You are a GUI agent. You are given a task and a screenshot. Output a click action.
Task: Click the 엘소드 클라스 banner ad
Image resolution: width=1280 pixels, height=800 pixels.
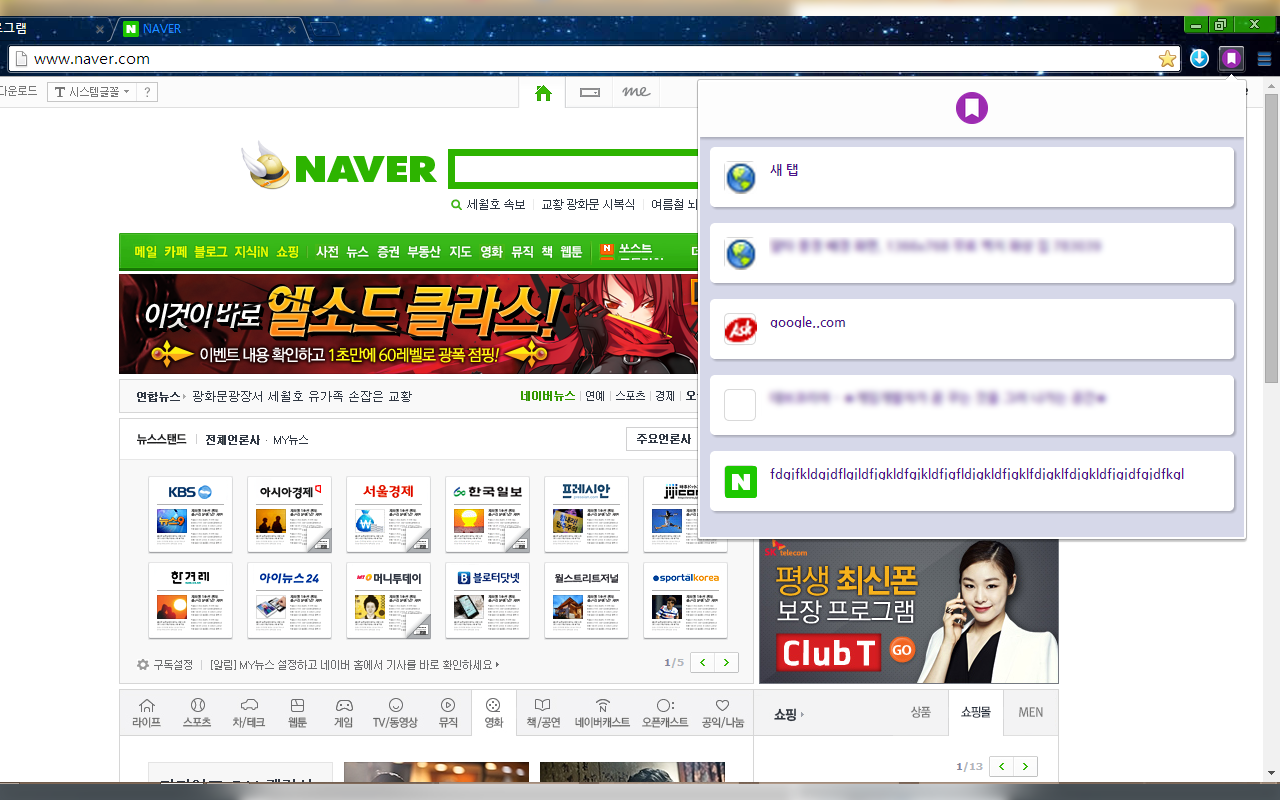click(408, 324)
